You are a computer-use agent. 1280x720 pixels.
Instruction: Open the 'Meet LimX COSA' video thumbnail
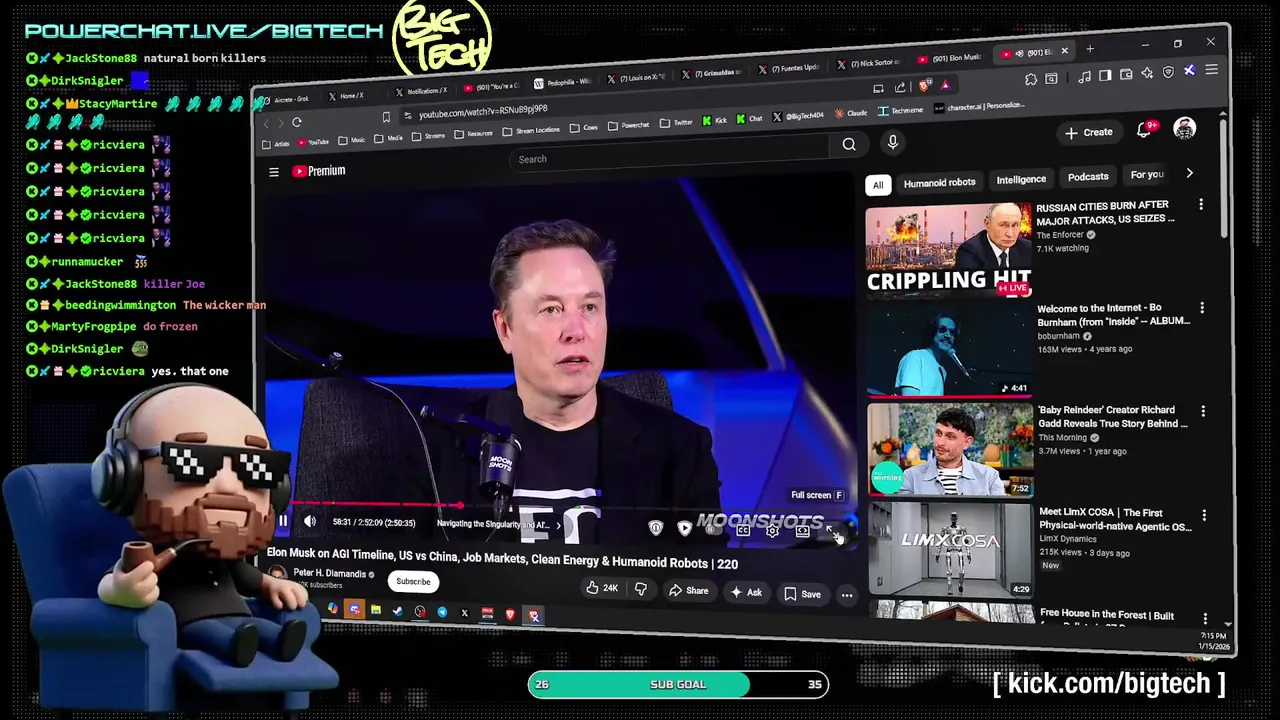(x=950, y=549)
